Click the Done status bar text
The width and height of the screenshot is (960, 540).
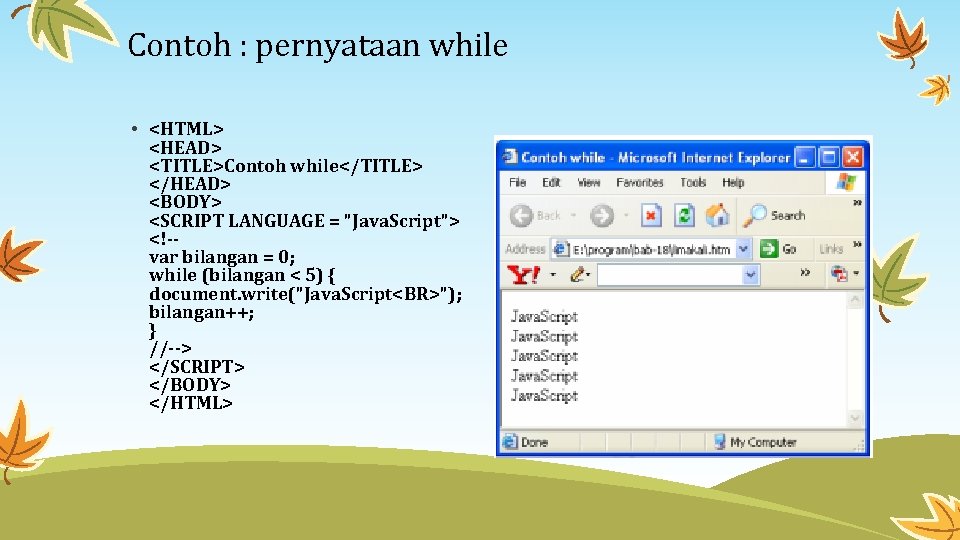pyautogui.click(x=534, y=442)
